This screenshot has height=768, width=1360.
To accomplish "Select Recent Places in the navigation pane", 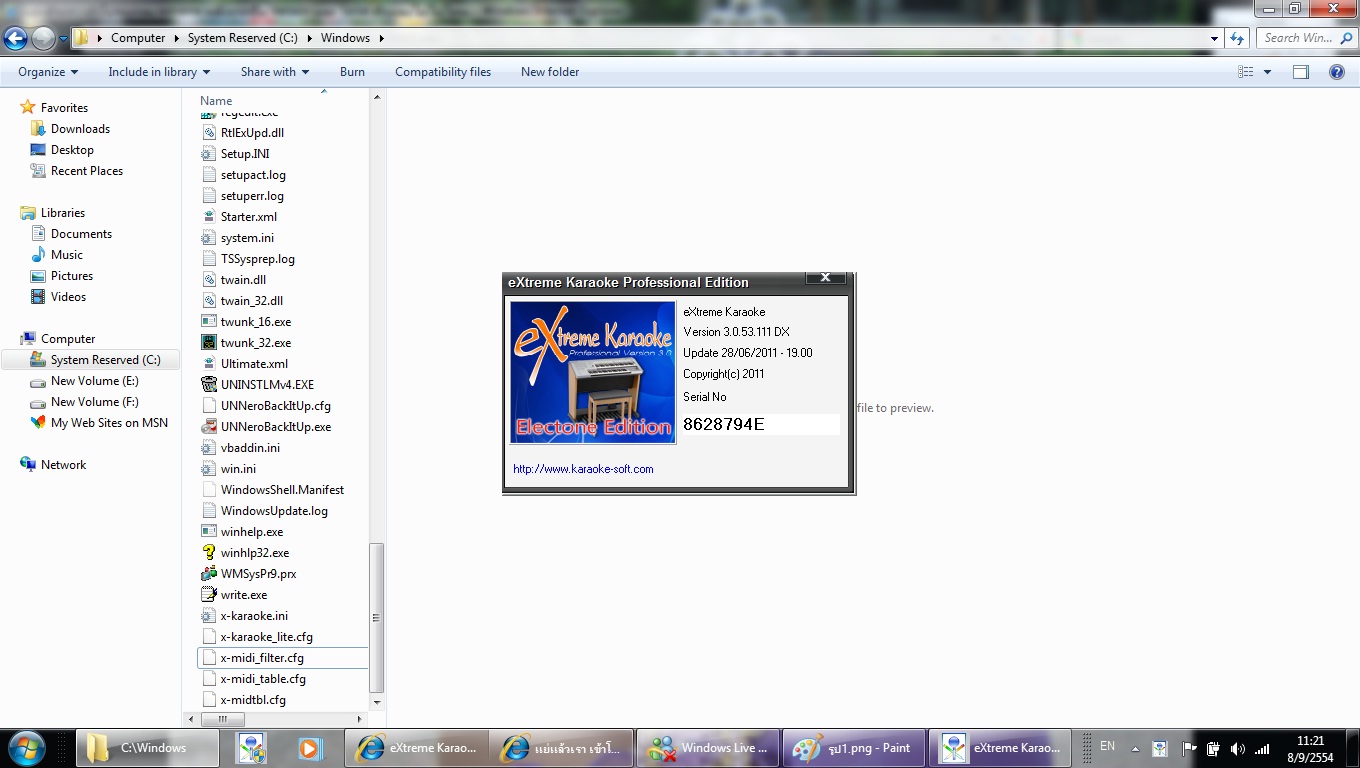I will (x=87, y=171).
